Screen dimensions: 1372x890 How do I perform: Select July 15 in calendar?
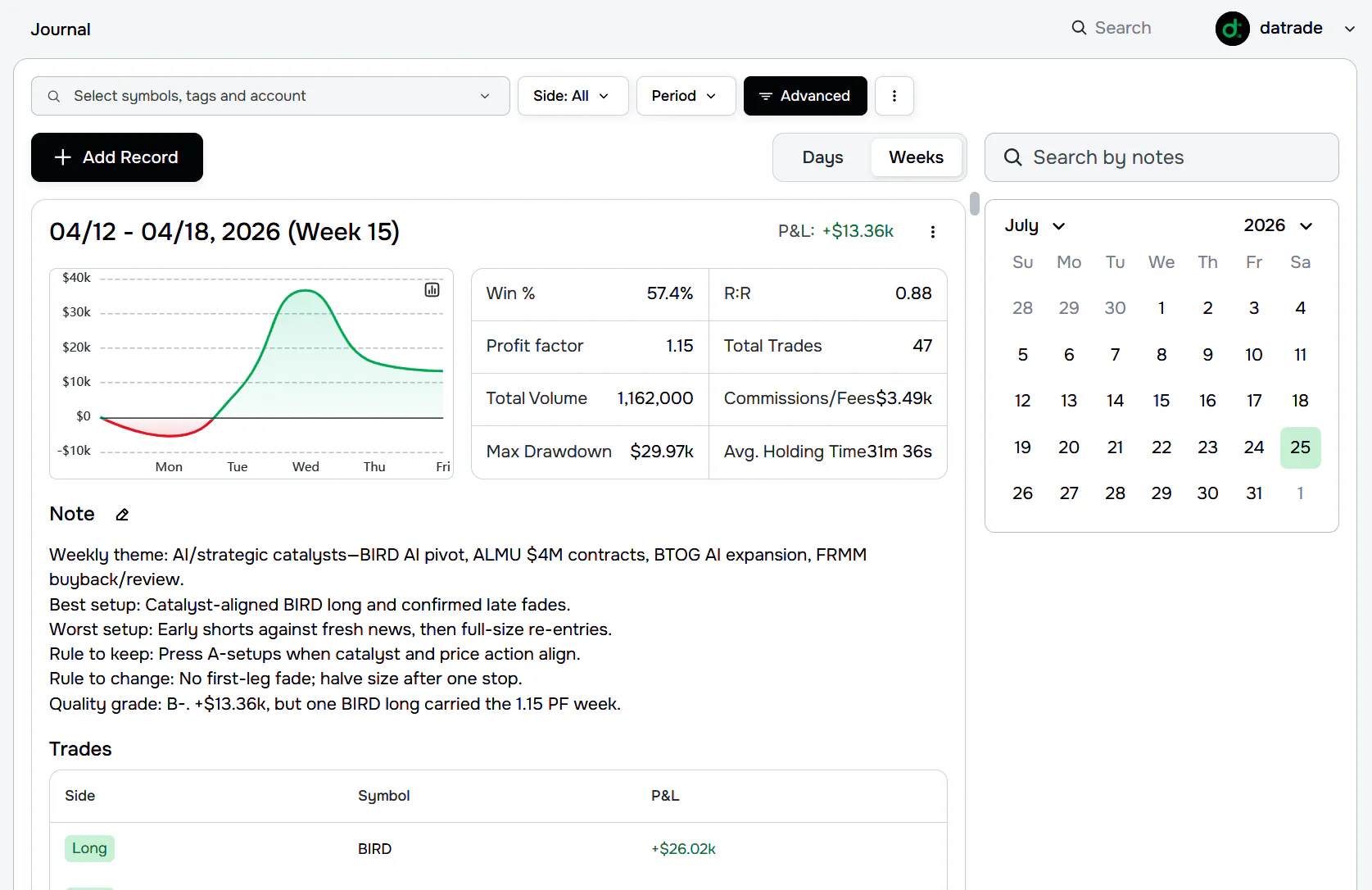1161,401
